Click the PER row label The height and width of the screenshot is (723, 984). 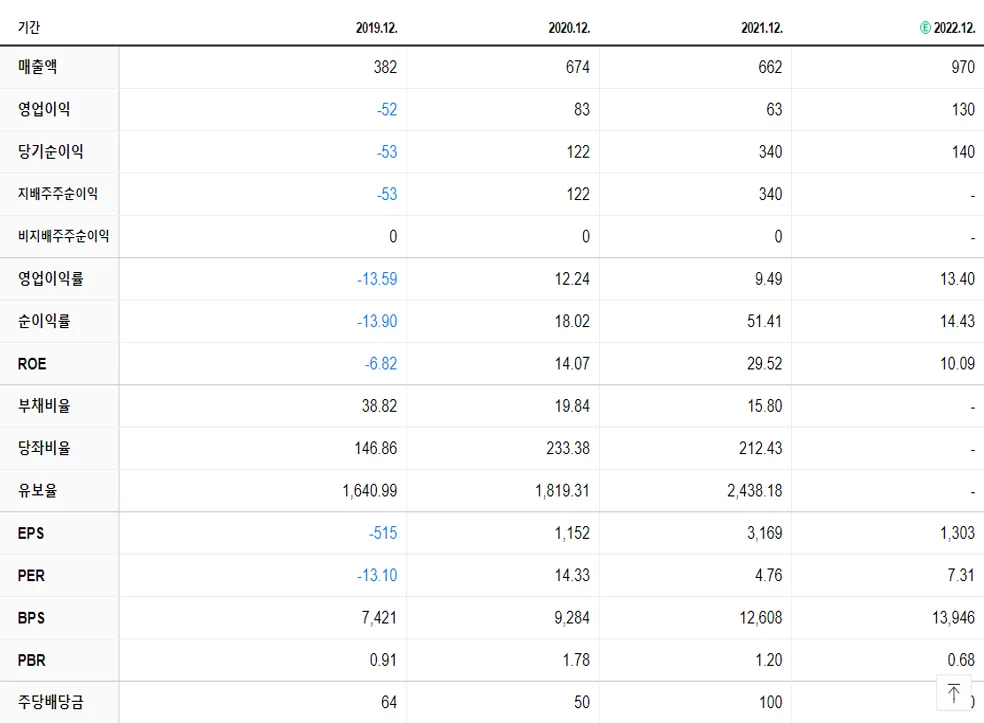(x=31, y=576)
